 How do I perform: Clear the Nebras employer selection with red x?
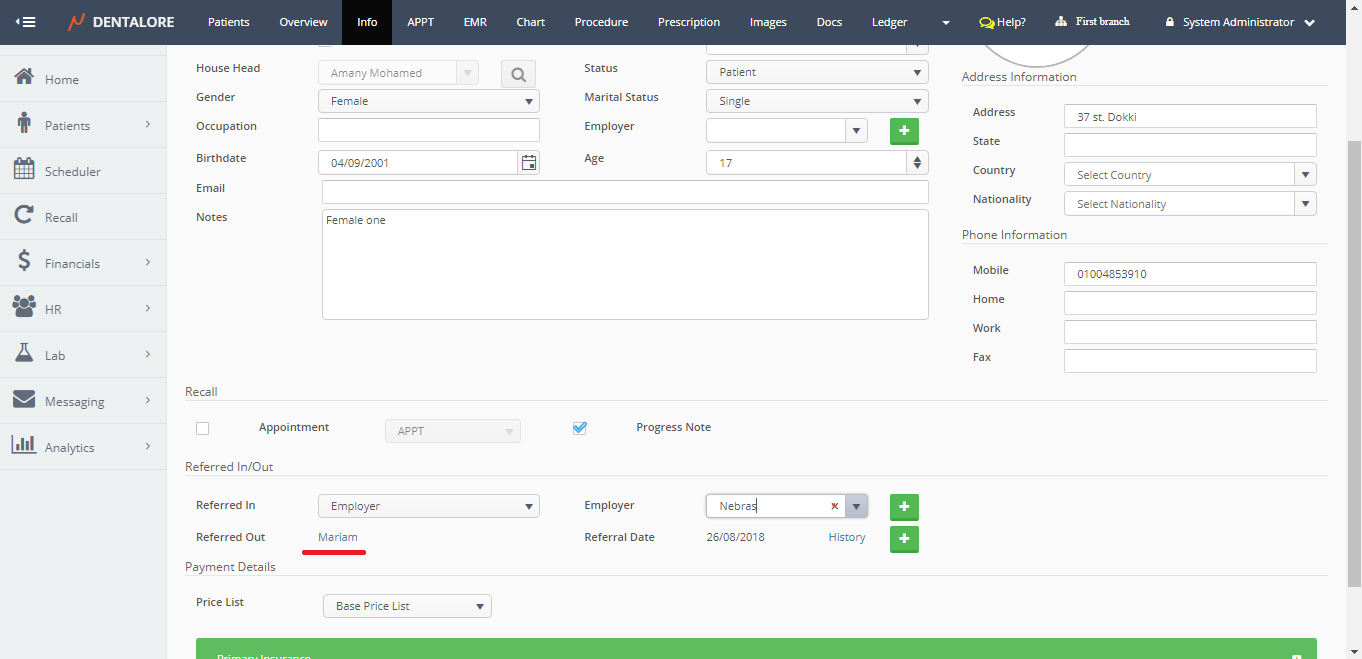(834, 507)
